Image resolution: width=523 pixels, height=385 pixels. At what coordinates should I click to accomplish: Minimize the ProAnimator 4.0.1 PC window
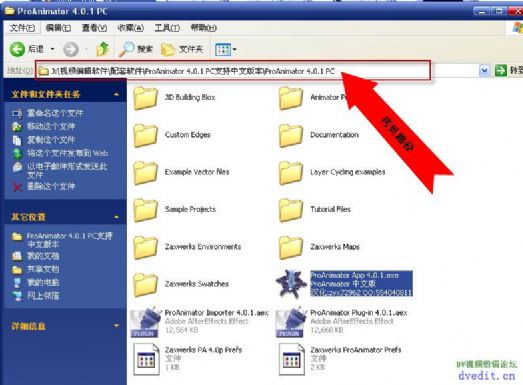click(481, 11)
